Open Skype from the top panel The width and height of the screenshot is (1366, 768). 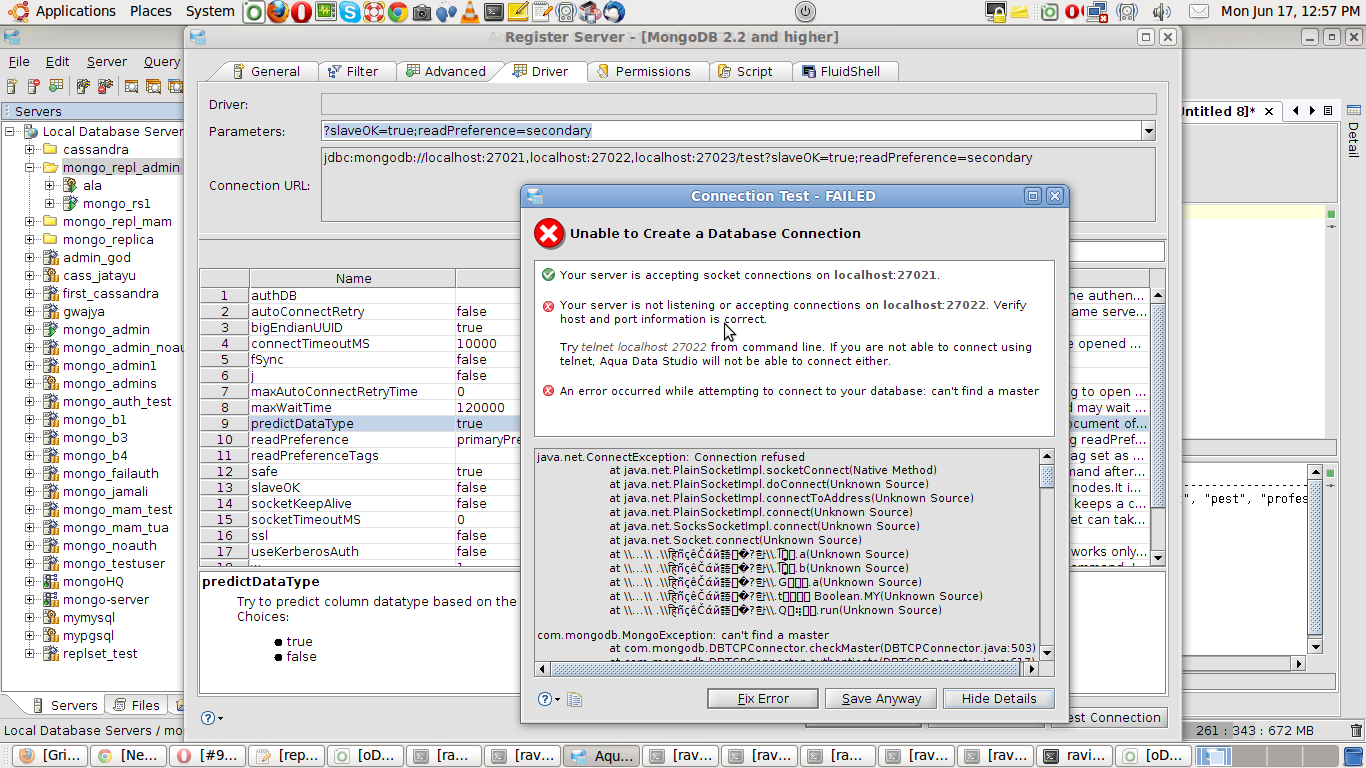pyautogui.click(x=349, y=12)
